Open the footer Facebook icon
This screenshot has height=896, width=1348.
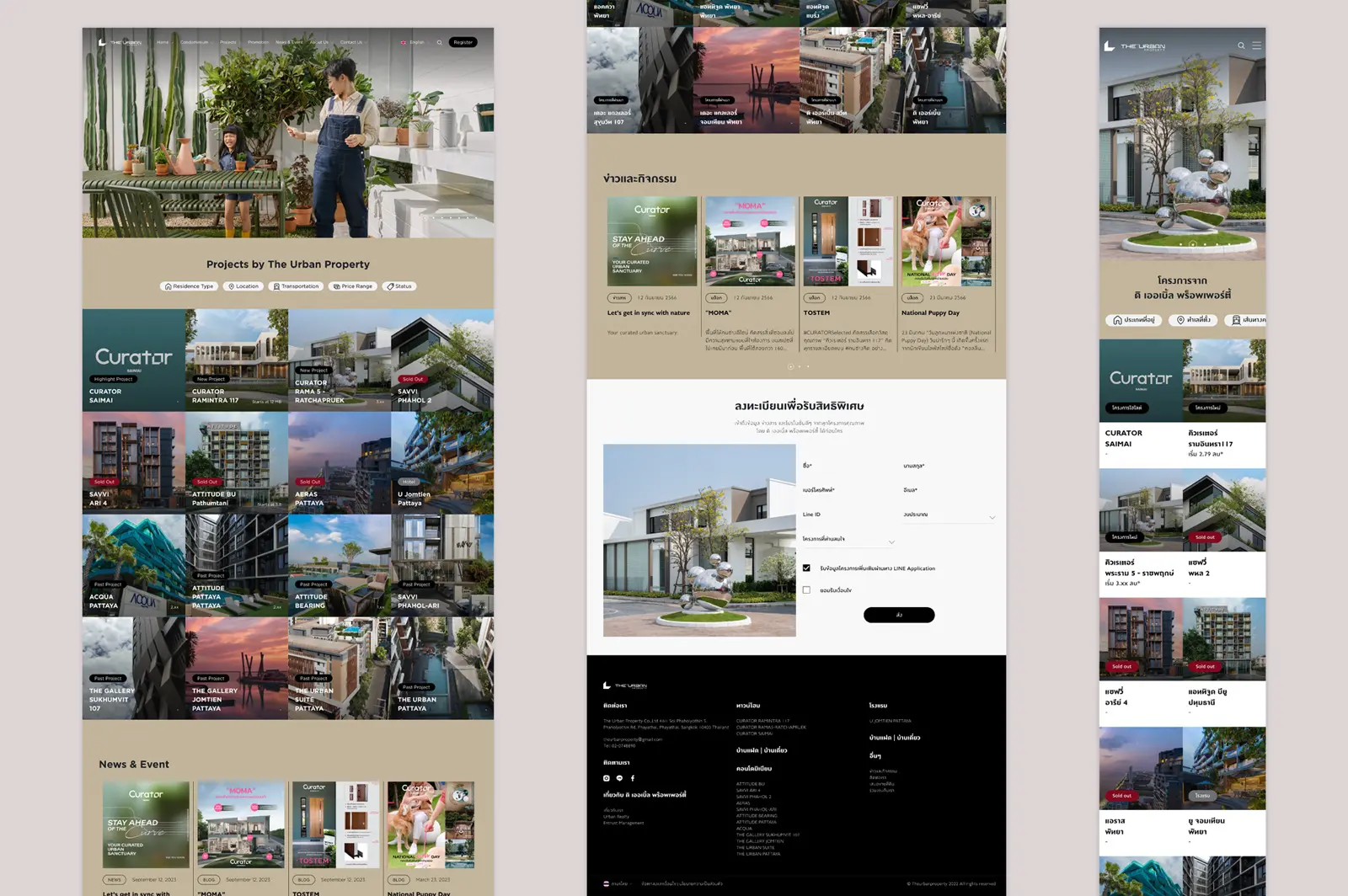(633, 778)
